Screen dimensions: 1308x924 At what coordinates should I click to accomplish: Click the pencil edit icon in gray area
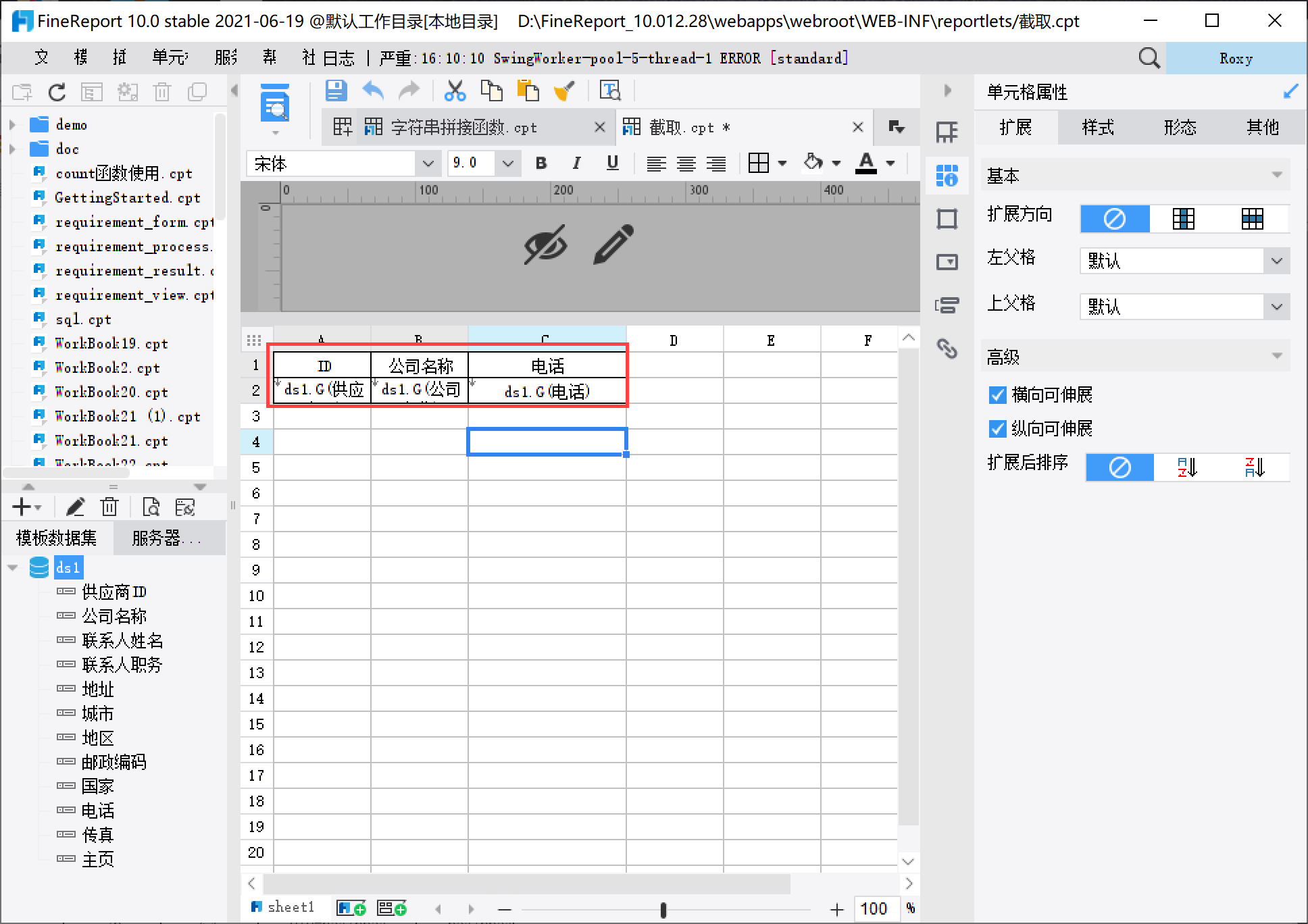(x=613, y=245)
